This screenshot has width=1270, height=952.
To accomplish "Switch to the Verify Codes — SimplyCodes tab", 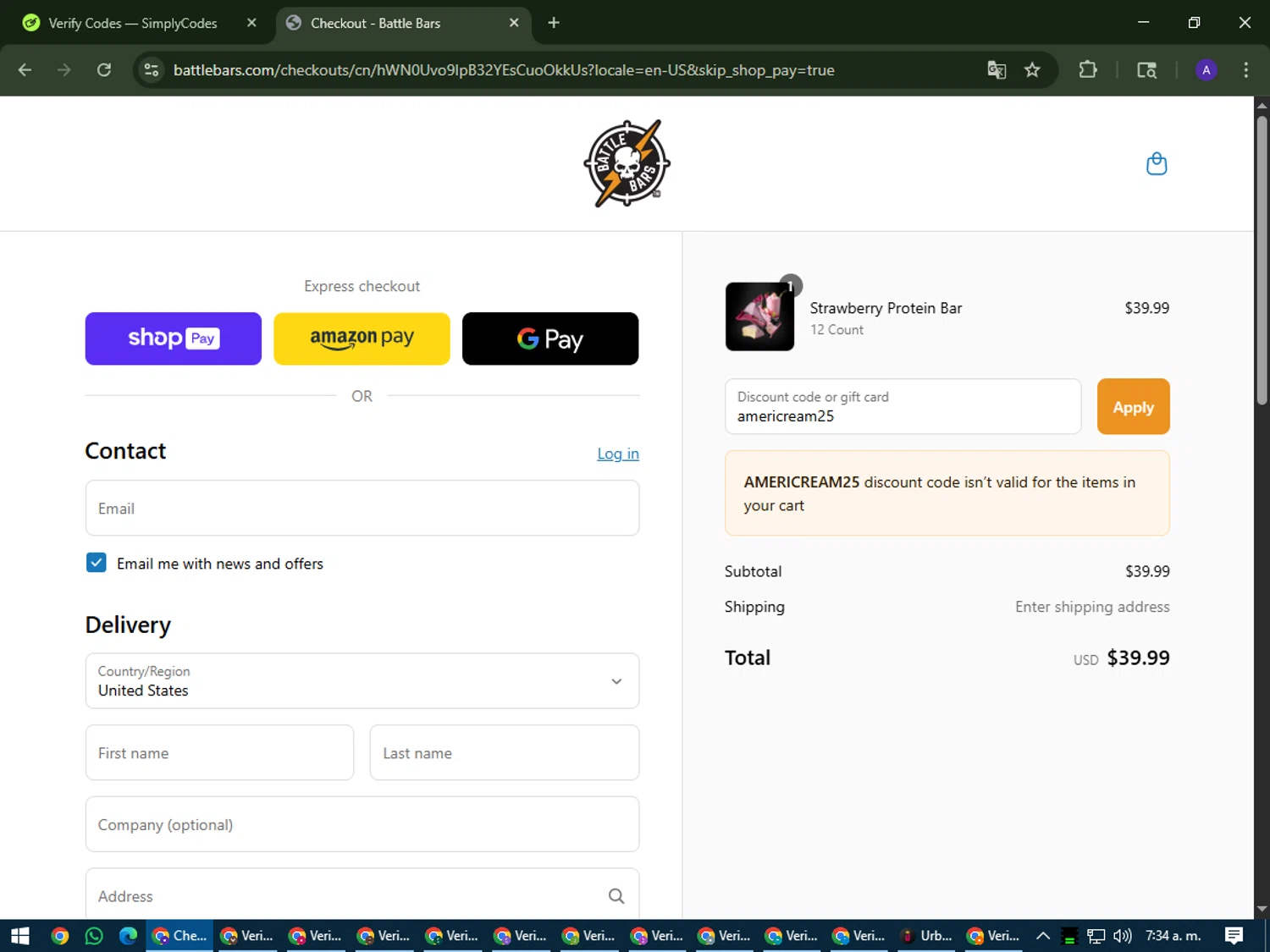I will coord(134,23).
